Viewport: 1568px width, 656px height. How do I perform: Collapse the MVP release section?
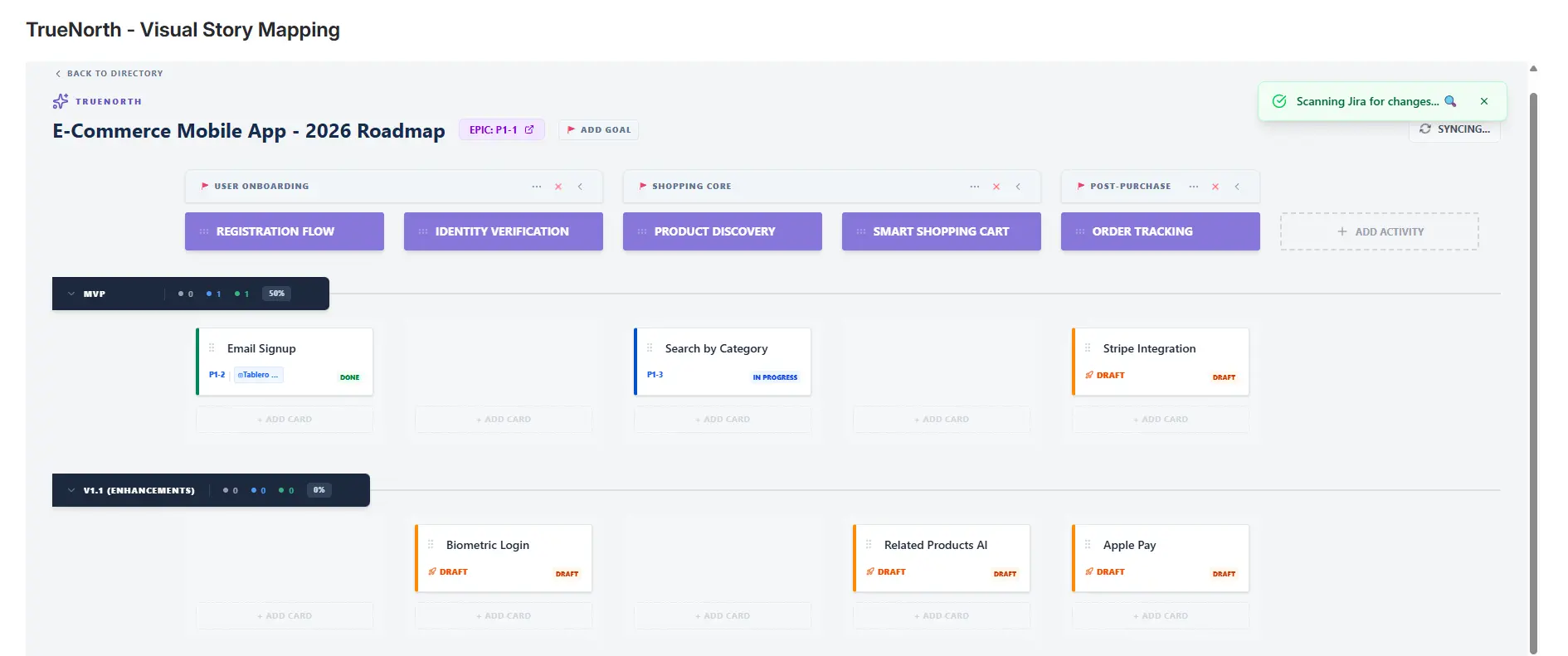coord(71,294)
